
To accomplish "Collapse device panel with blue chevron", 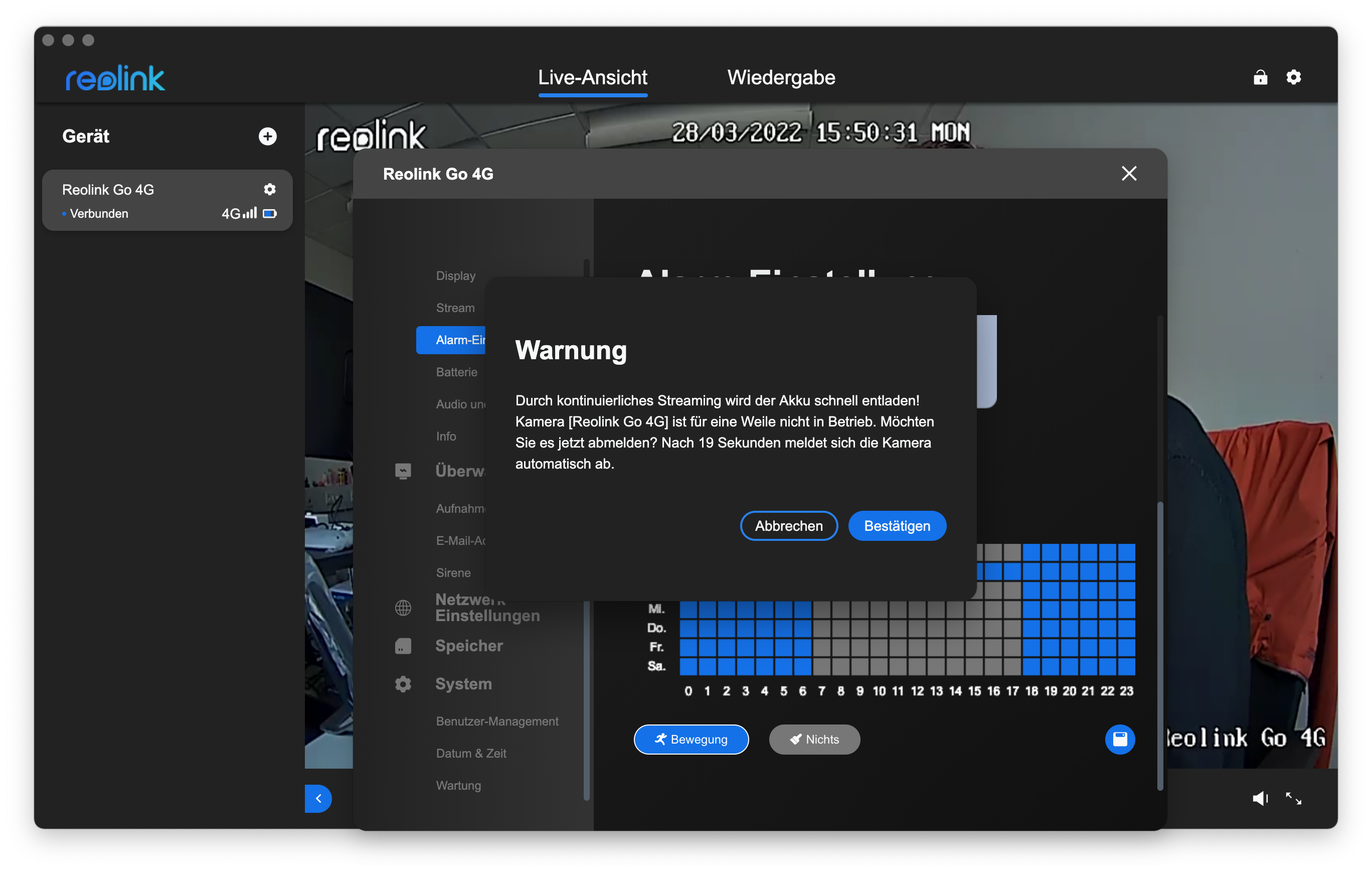I will pos(318,798).
